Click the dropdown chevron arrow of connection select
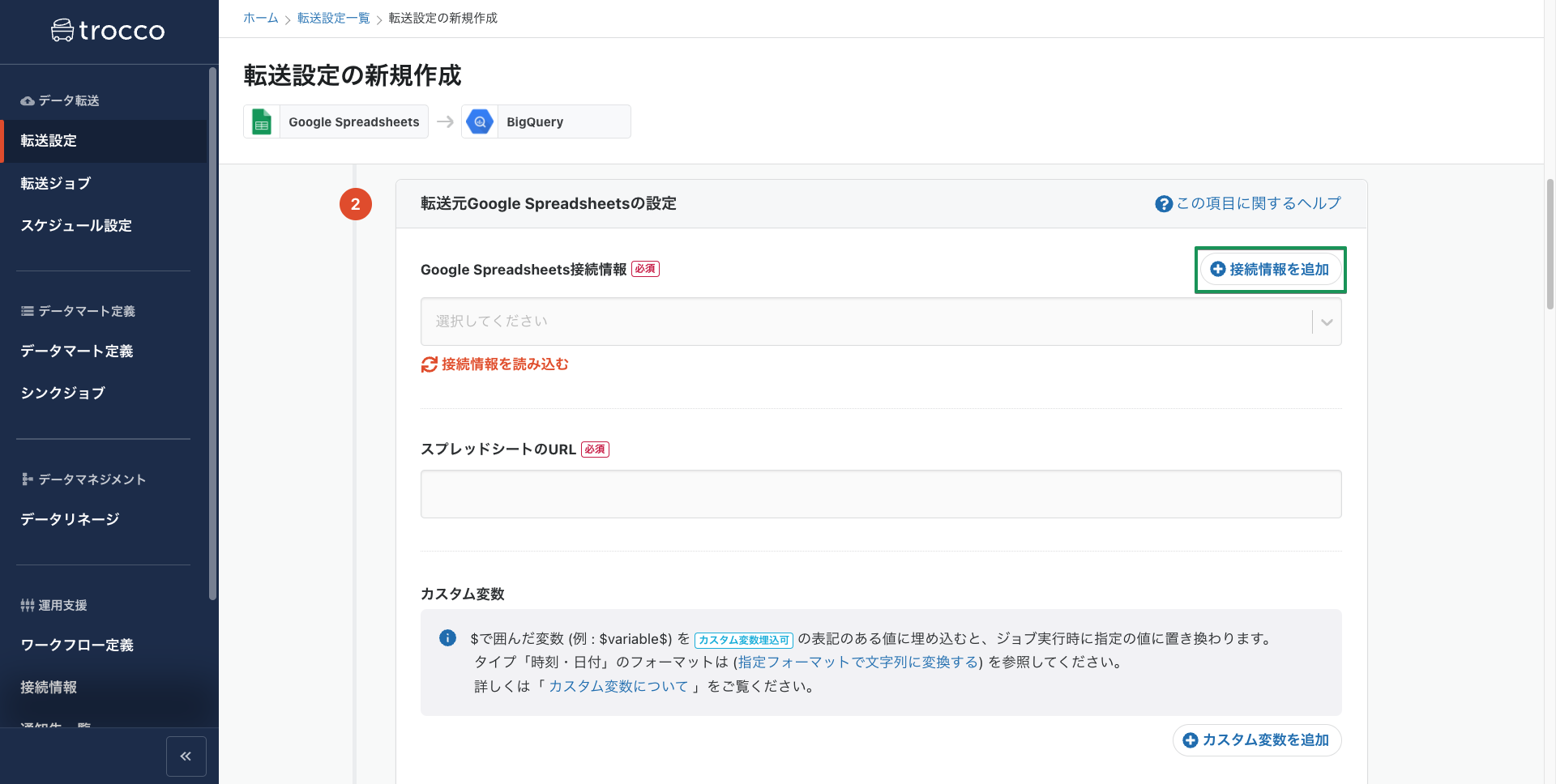1556x784 pixels. tap(1327, 322)
